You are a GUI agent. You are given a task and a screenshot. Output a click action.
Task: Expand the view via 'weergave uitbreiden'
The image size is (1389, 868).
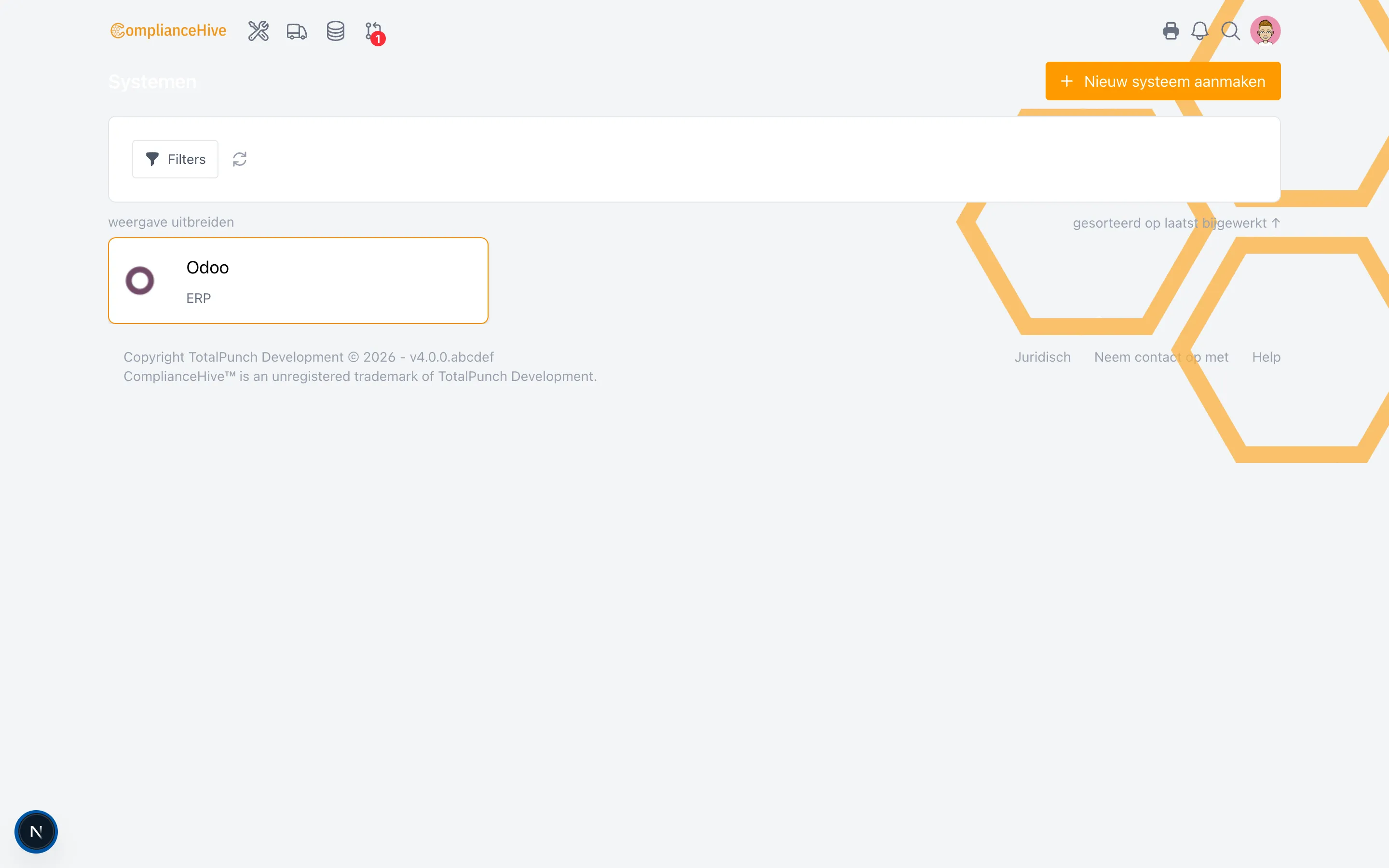point(170,222)
